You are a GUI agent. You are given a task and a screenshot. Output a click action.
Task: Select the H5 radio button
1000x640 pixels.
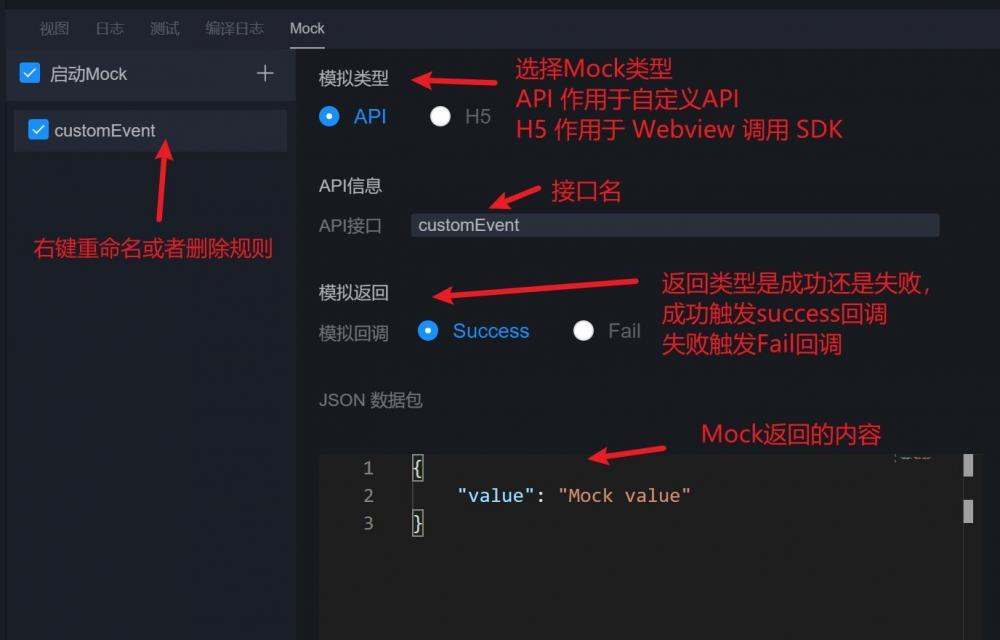(x=440, y=117)
